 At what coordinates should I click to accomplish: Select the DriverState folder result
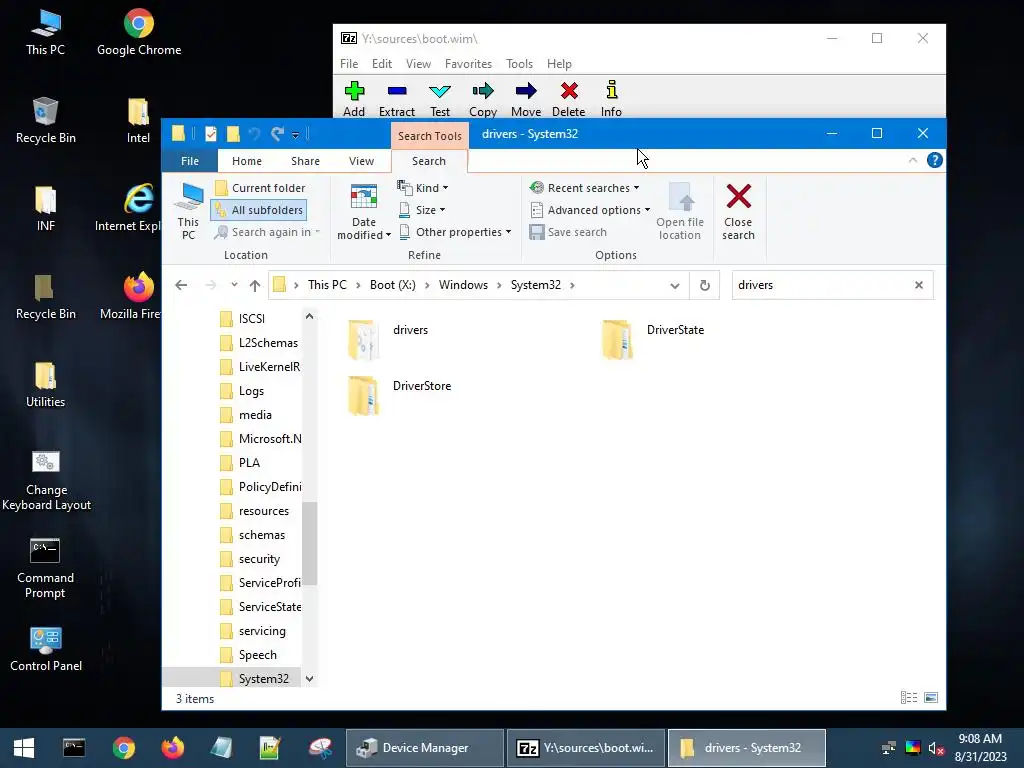654,340
